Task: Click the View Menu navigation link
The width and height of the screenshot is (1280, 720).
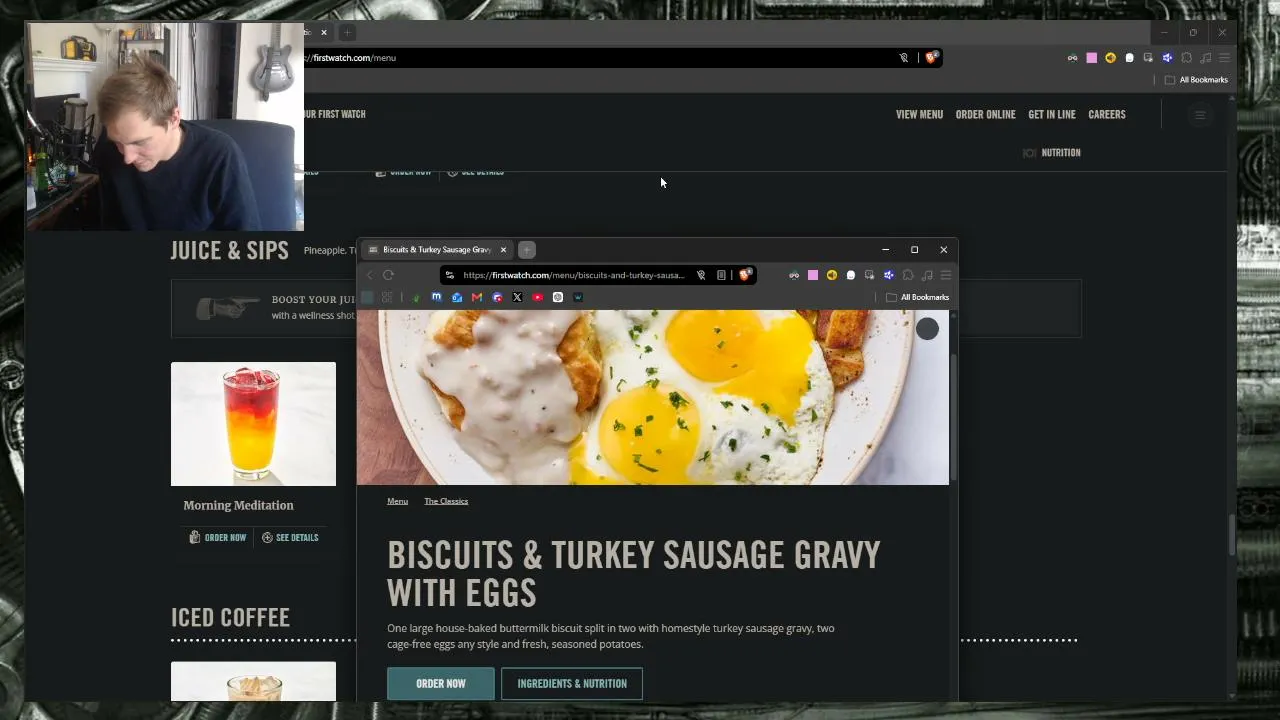Action: tap(919, 114)
